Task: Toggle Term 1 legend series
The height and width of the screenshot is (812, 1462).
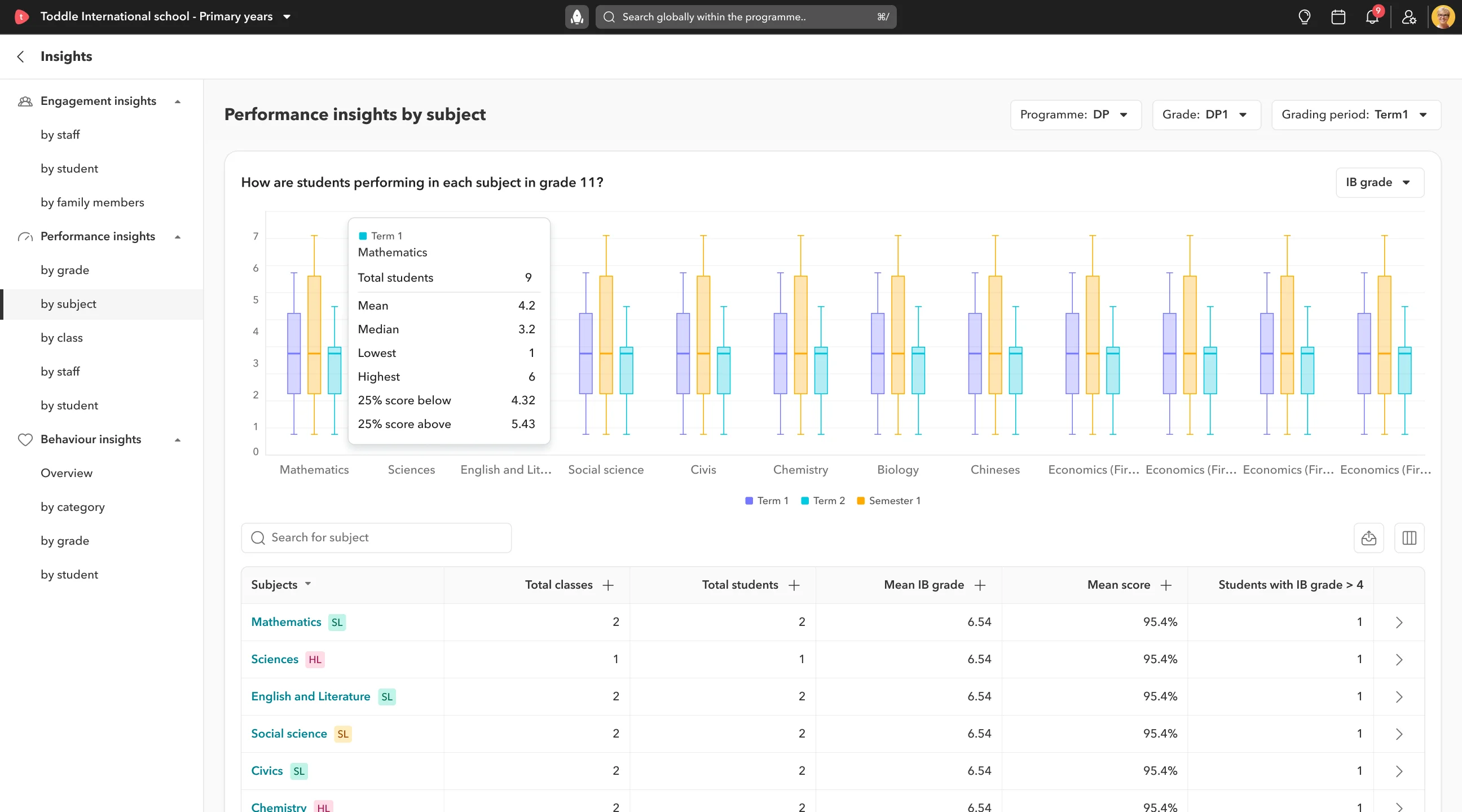Action: pyautogui.click(x=767, y=501)
